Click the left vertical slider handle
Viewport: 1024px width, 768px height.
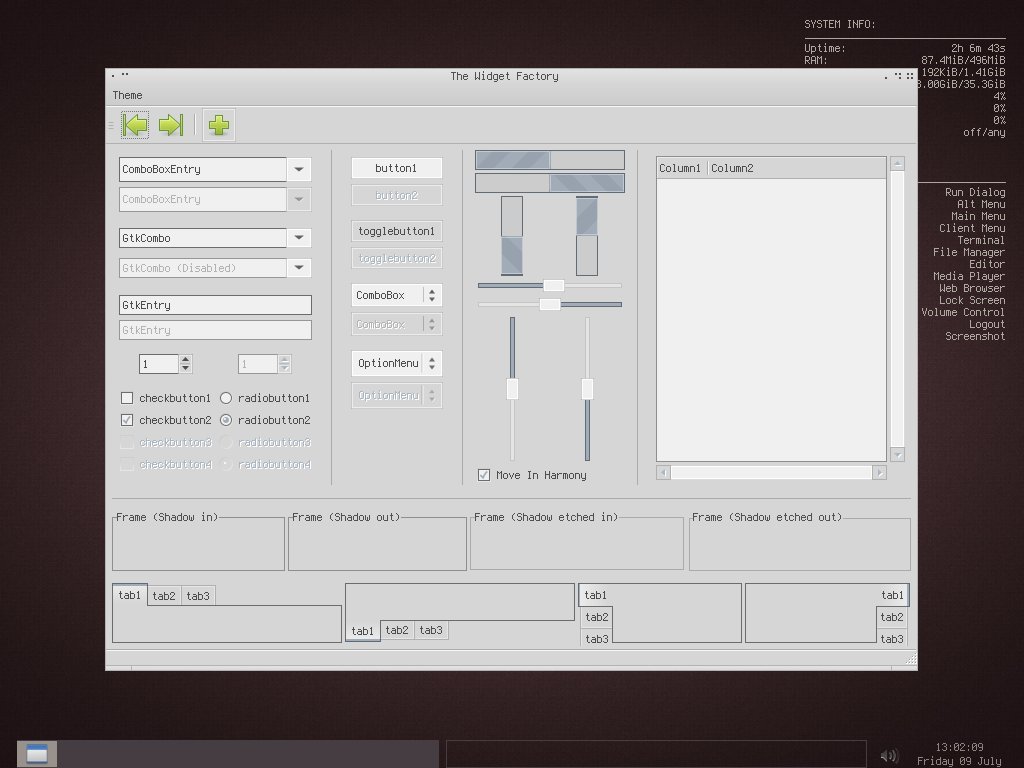pos(513,389)
